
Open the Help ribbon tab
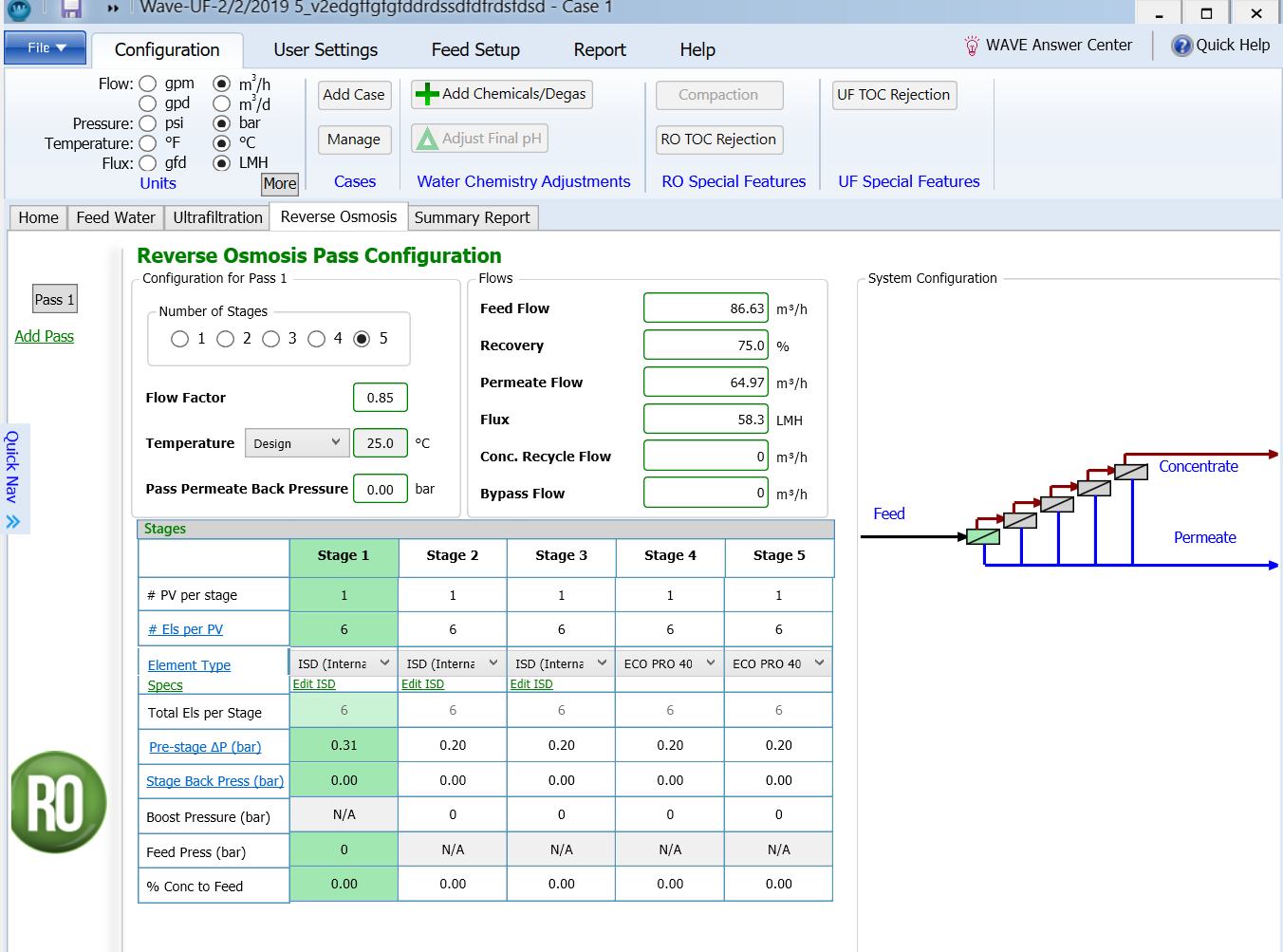[697, 50]
